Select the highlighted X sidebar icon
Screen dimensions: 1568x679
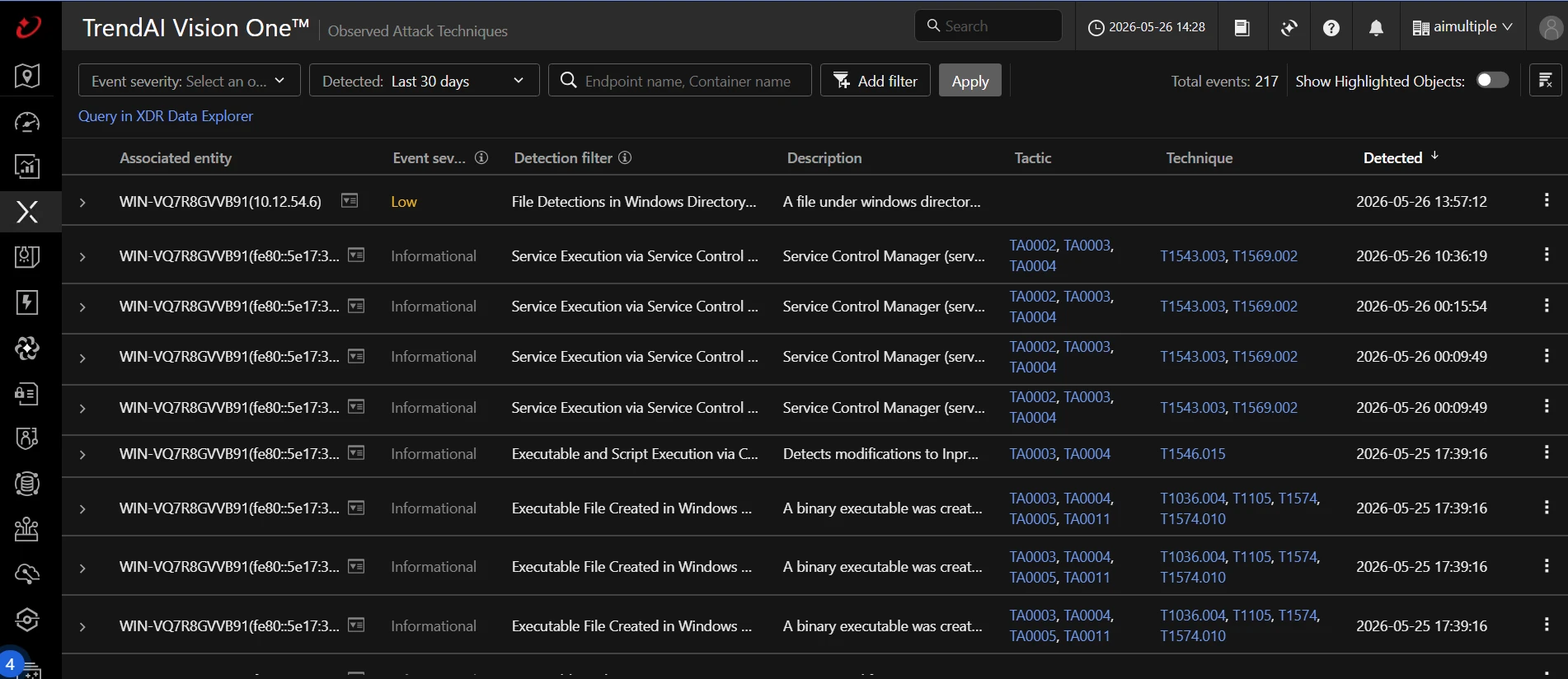pos(27,212)
